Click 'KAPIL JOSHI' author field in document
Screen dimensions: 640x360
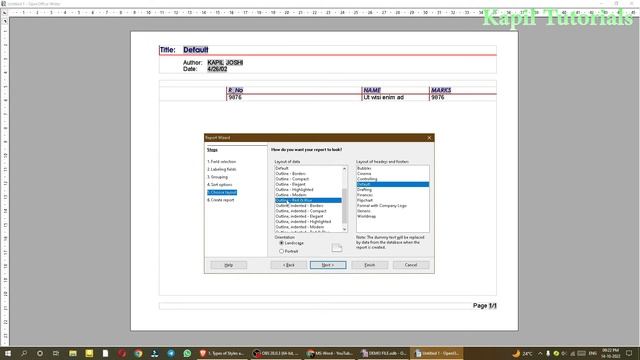click(225, 62)
